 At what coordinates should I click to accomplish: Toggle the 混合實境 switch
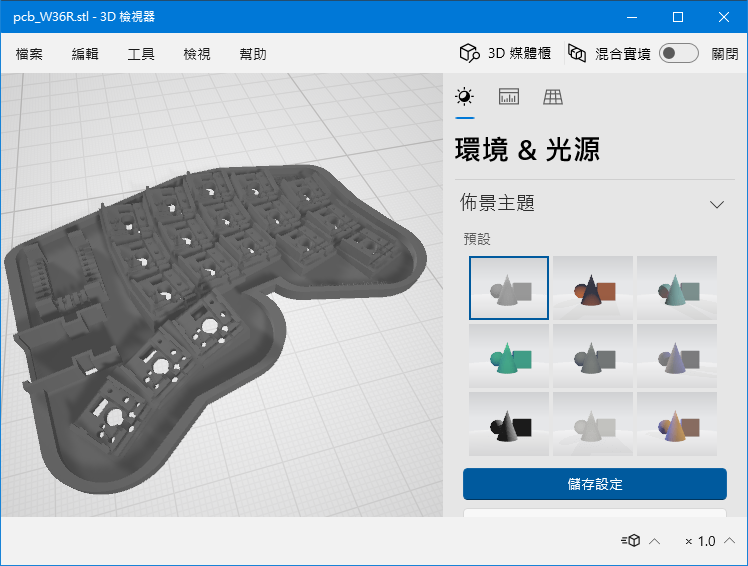tap(678, 53)
